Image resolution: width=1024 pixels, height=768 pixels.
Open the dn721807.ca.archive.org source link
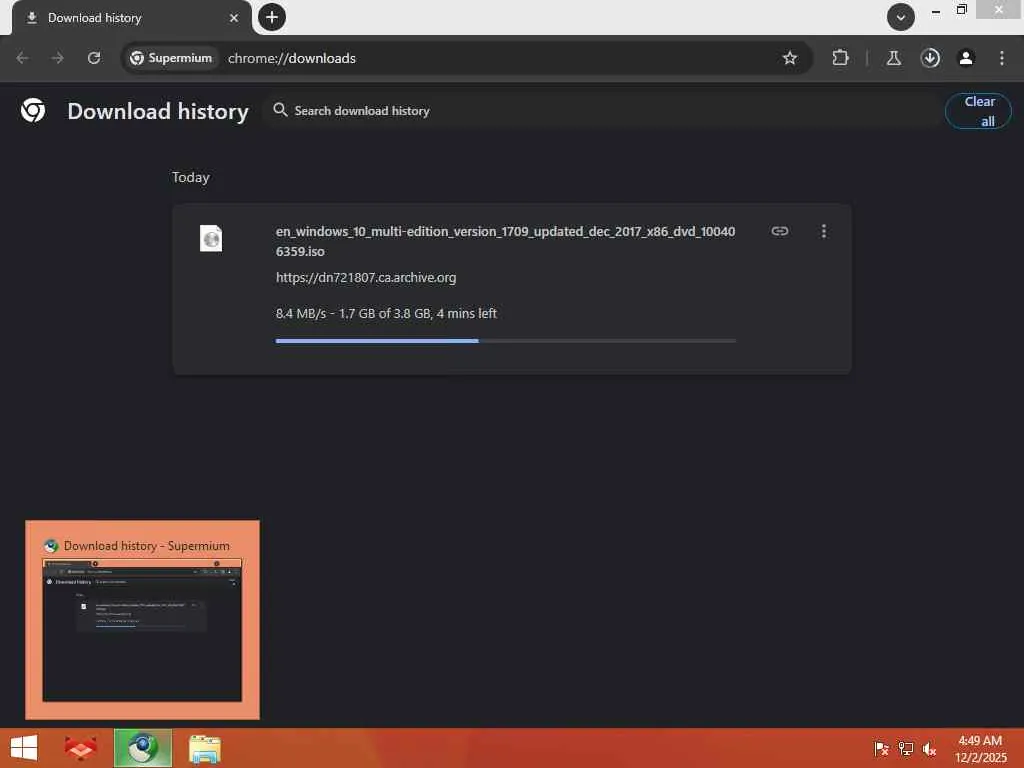click(366, 278)
